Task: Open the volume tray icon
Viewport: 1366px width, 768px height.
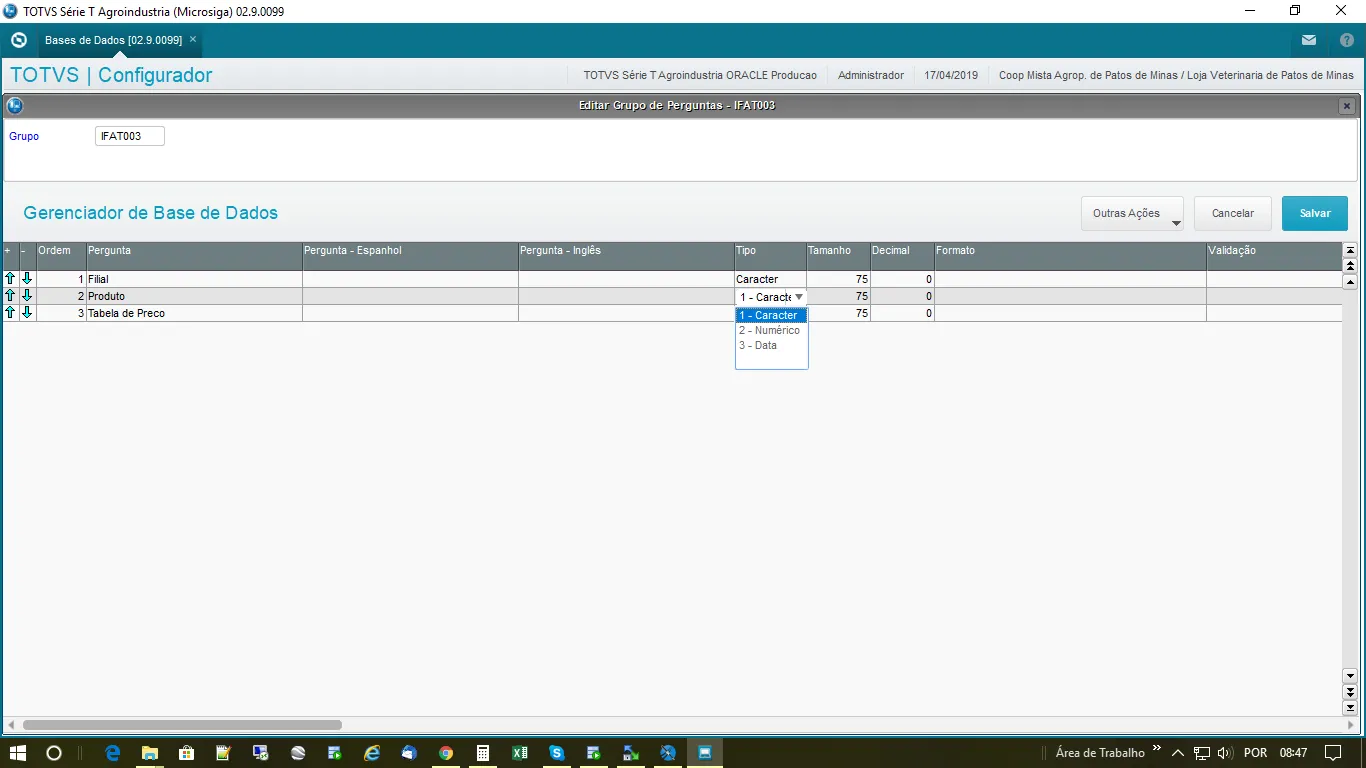Action: click(x=1225, y=753)
